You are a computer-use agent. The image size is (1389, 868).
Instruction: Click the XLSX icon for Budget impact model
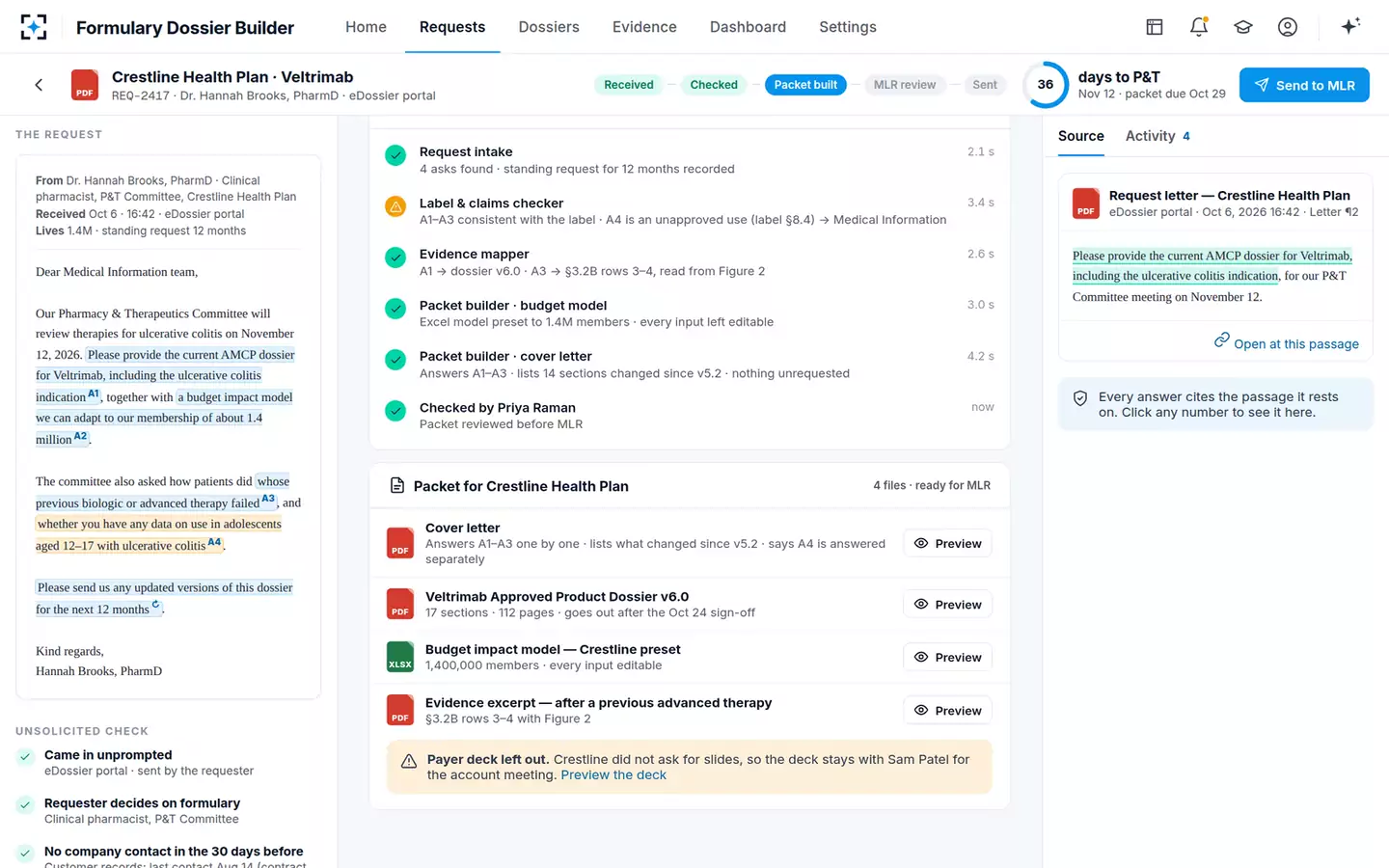pos(400,657)
